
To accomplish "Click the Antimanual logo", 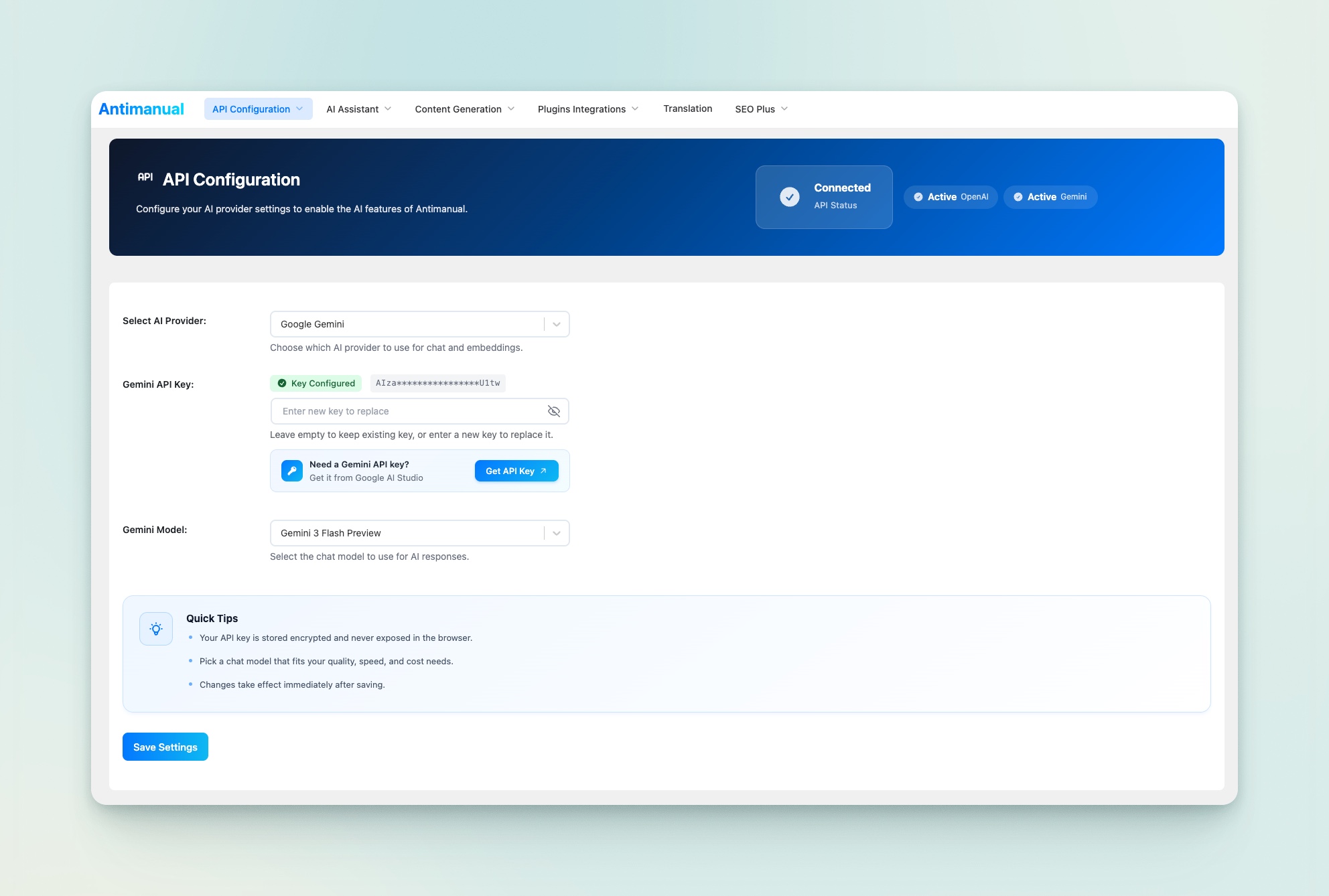I will [141, 109].
